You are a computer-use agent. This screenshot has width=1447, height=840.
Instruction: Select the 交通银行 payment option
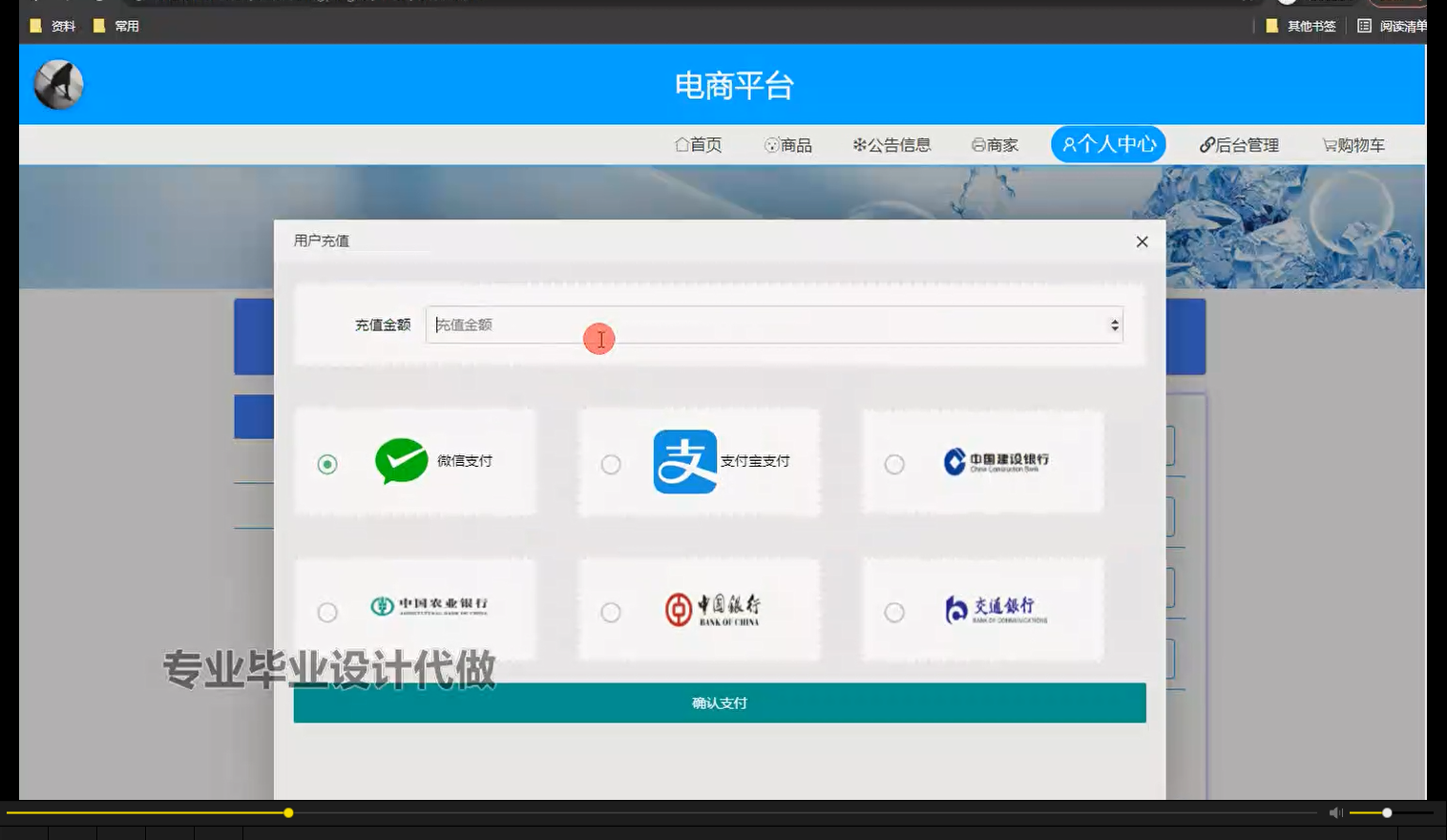(894, 612)
